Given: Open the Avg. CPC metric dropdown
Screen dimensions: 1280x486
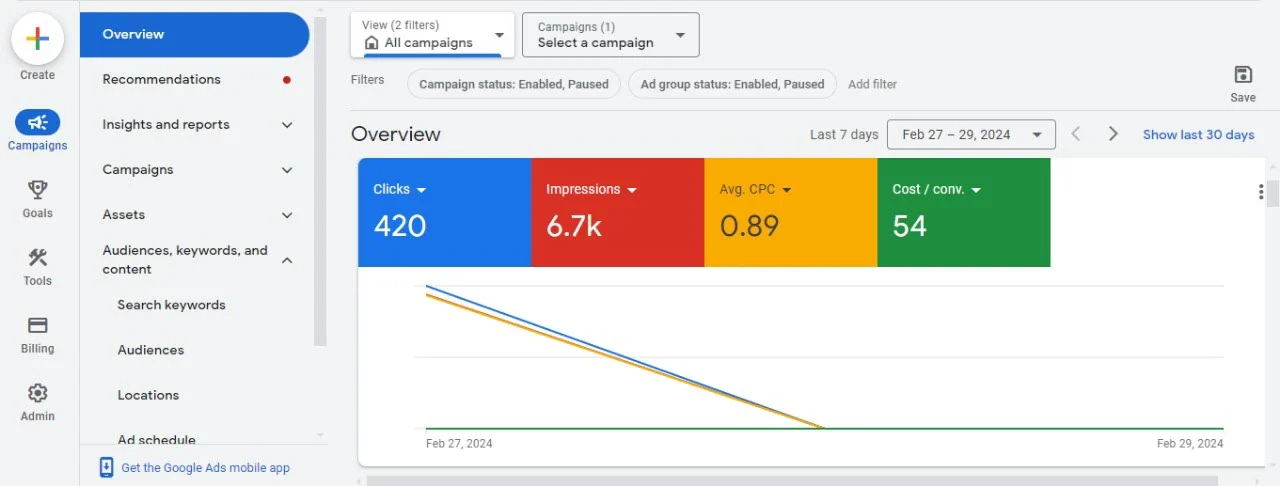Looking at the screenshot, I should click(x=787, y=190).
